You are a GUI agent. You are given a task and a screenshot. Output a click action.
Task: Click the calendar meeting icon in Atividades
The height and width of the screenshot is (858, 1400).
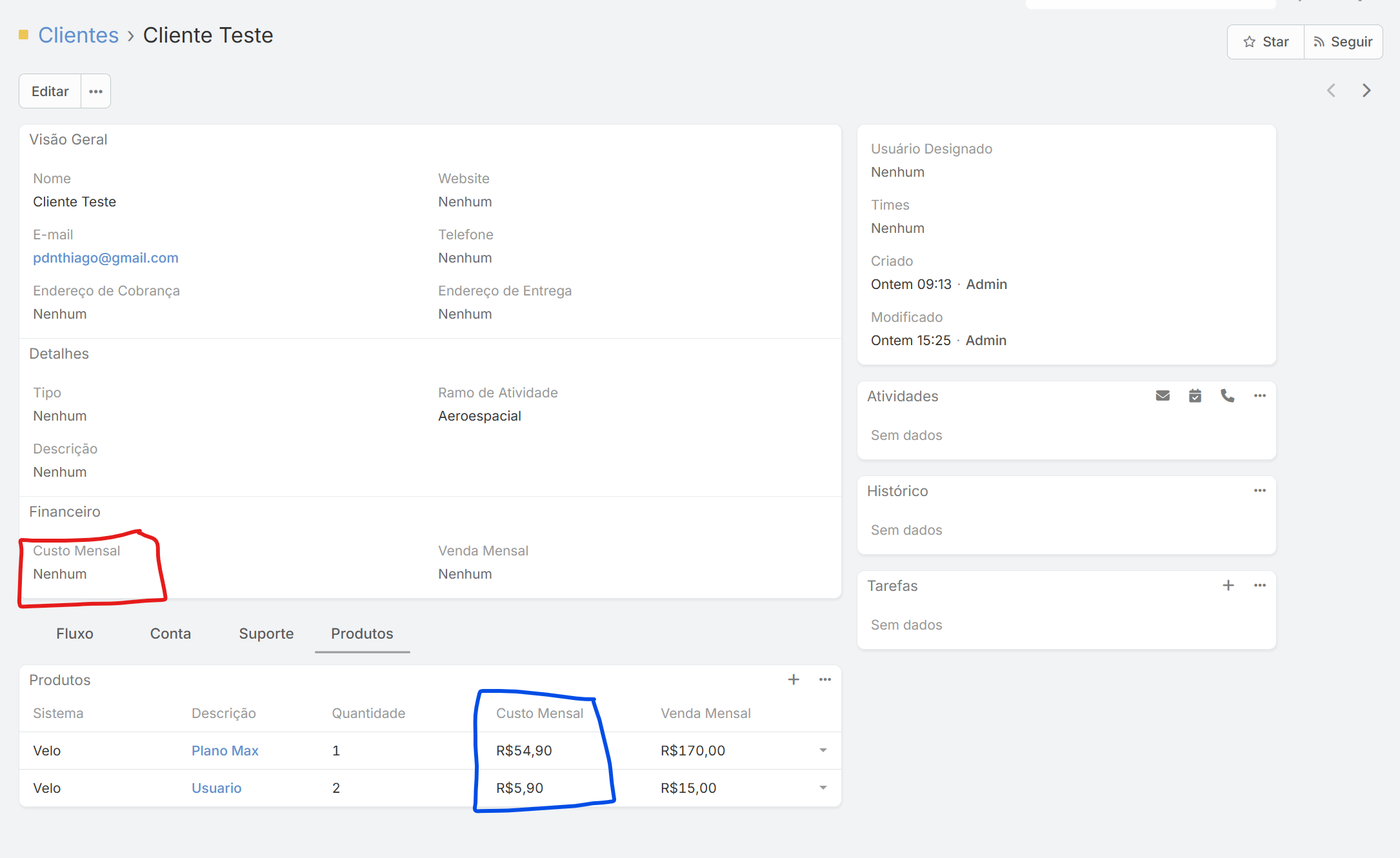click(x=1195, y=396)
